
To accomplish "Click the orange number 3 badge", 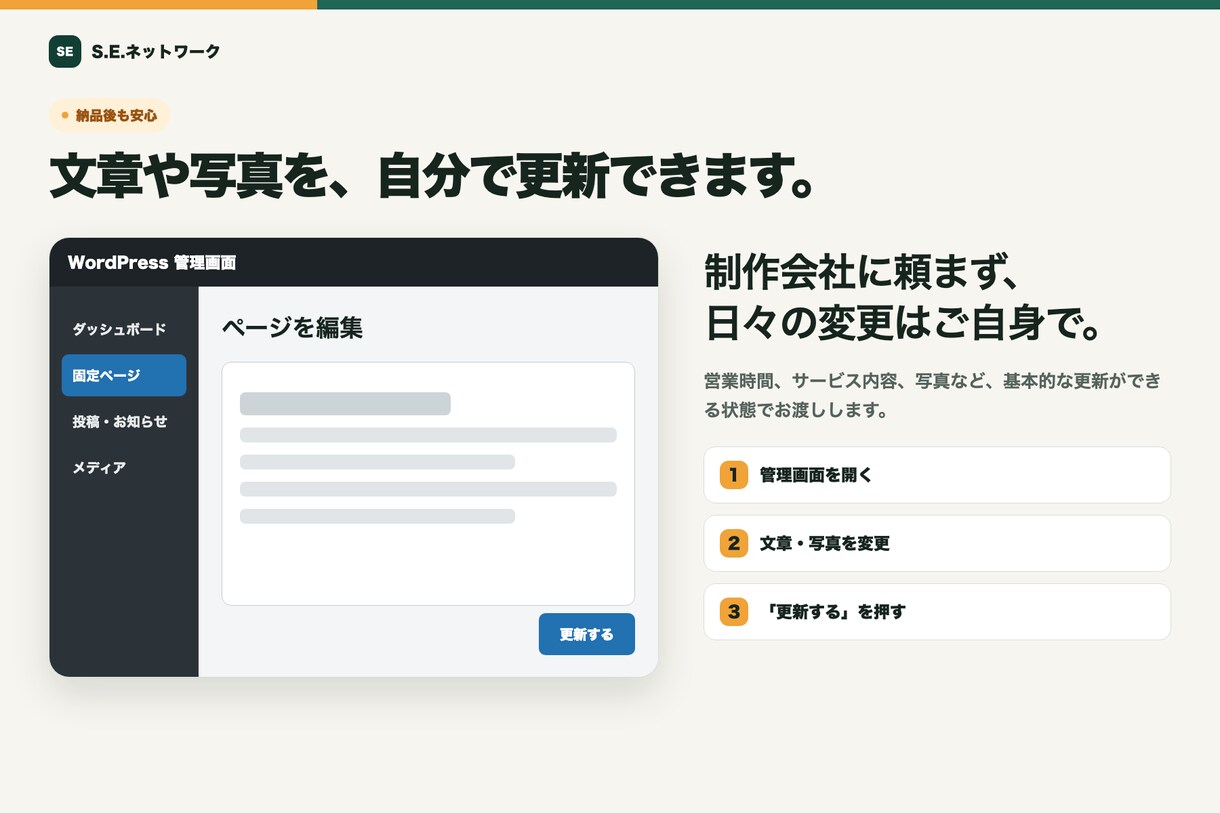I will 734,611.
